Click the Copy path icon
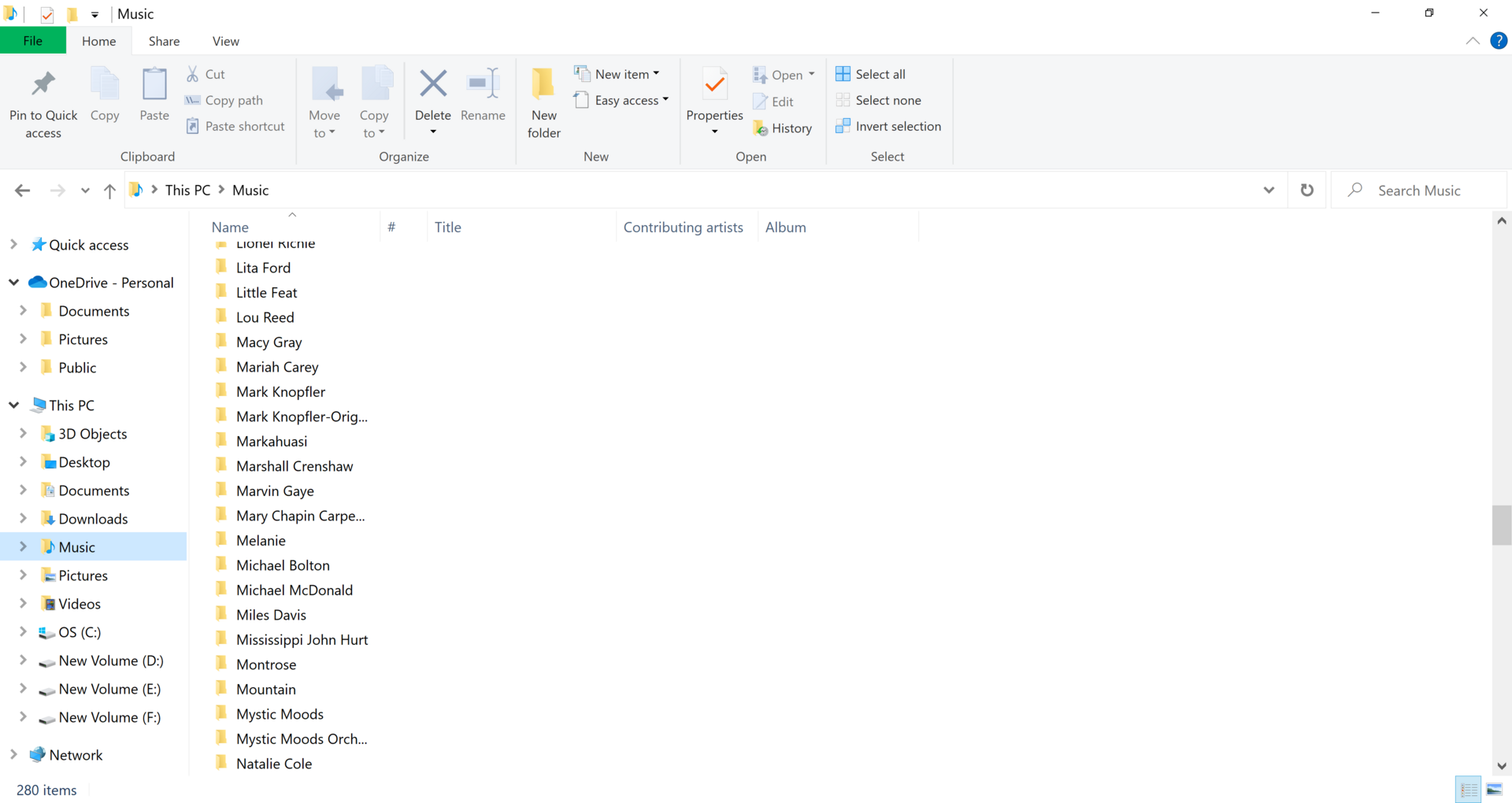Screen dimensions: 1512x803 click(x=192, y=100)
